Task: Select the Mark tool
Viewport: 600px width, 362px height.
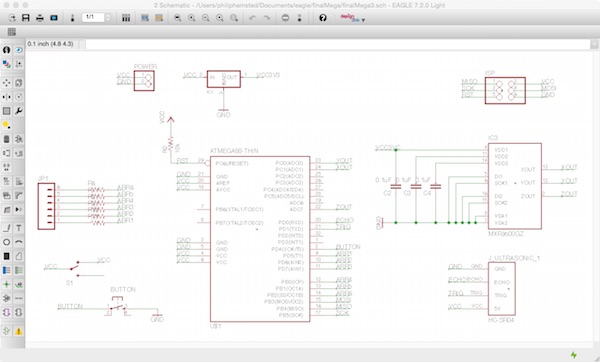Action: (x=18, y=64)
